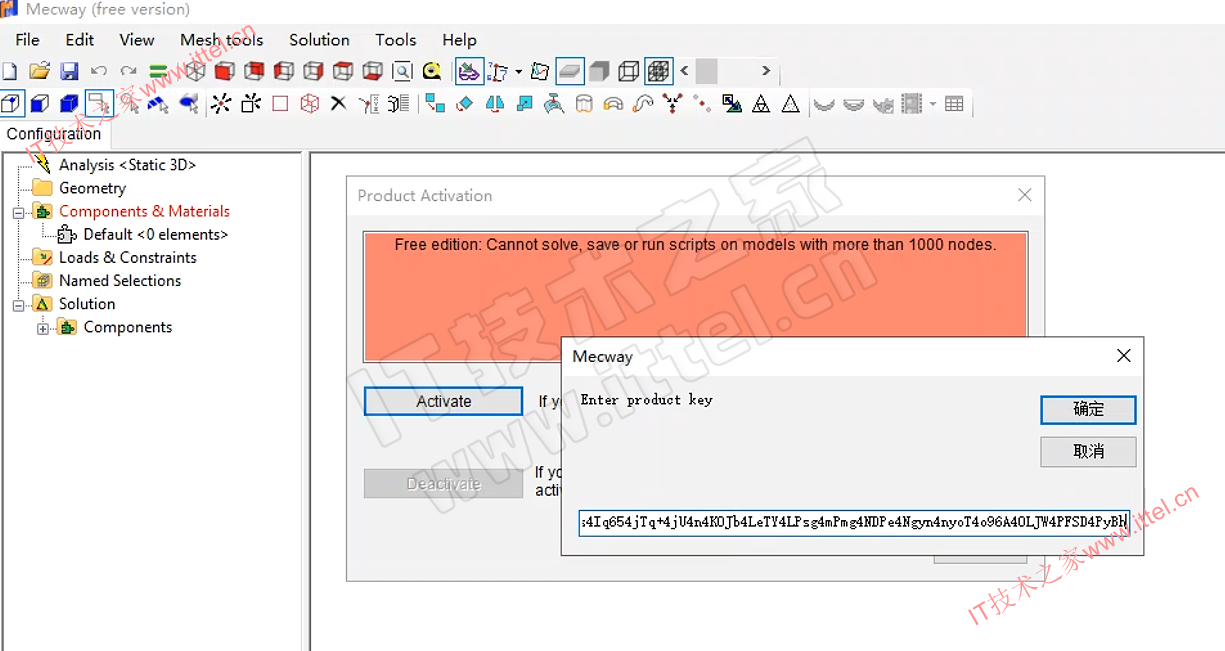Toggle rectangle selection mode

[x=99, y=103]
